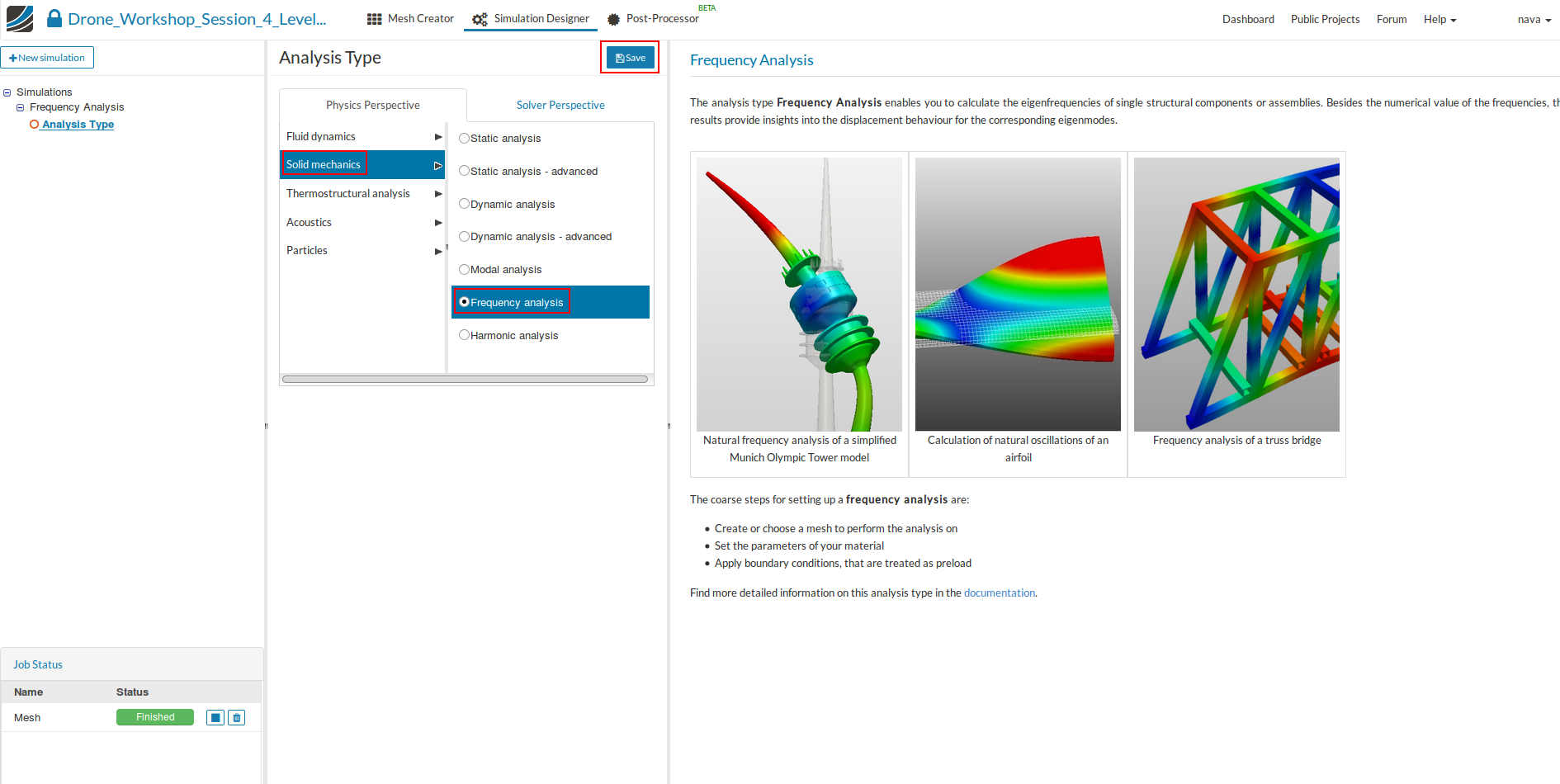Delete the Mesh job with trash icon
The image size is (1560, 784).
[x=237, y=717]
